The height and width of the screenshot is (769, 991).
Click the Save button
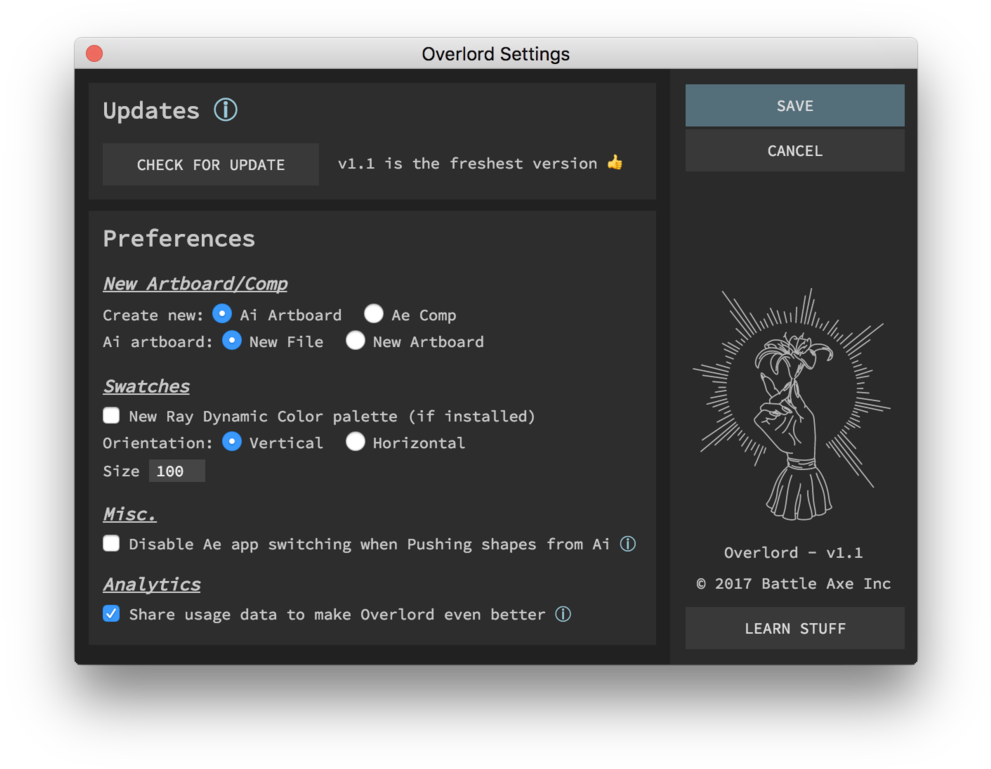[795, 106]
